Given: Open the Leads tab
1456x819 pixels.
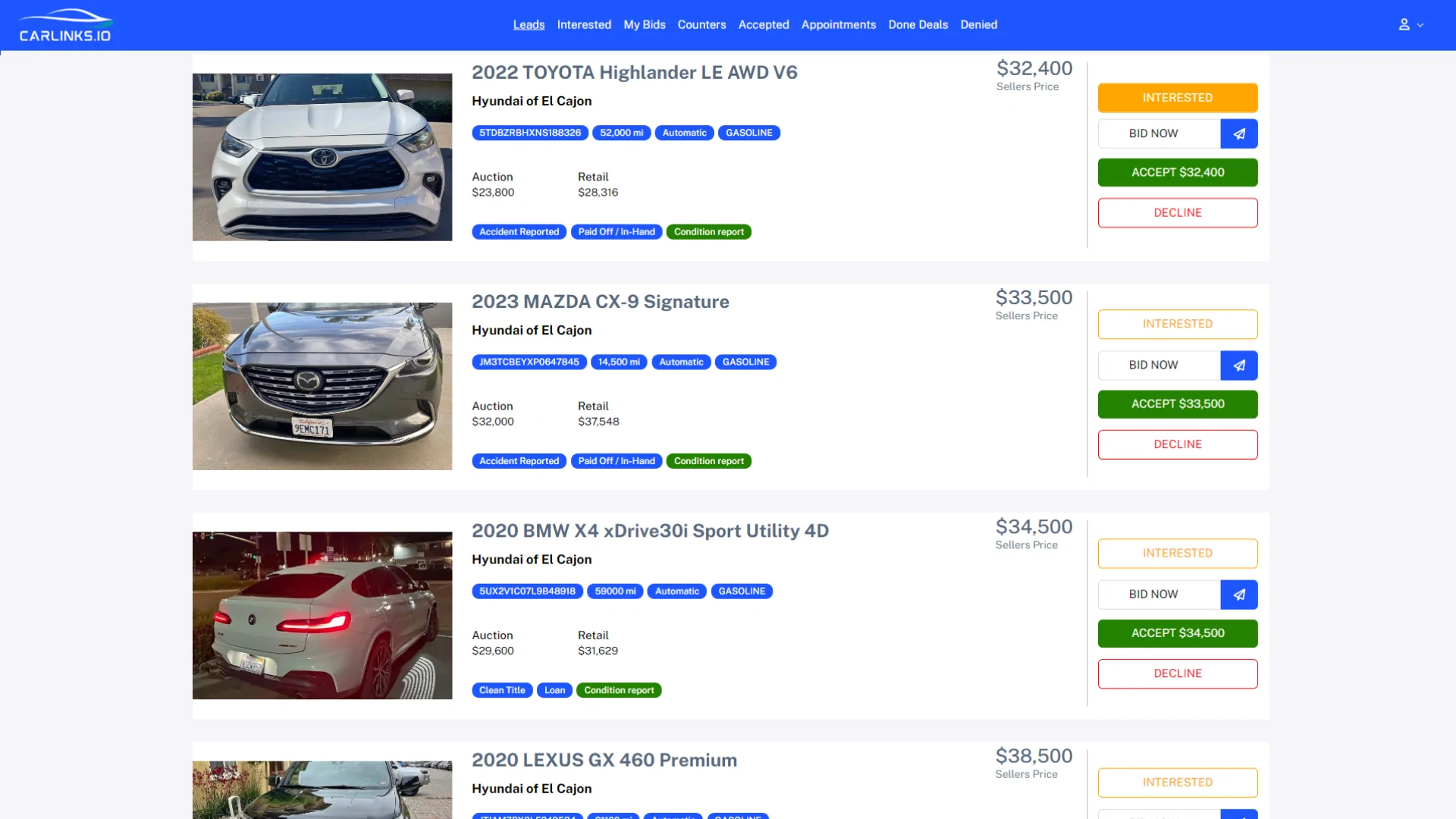Looking at the screenshot, I should point(529,25).
